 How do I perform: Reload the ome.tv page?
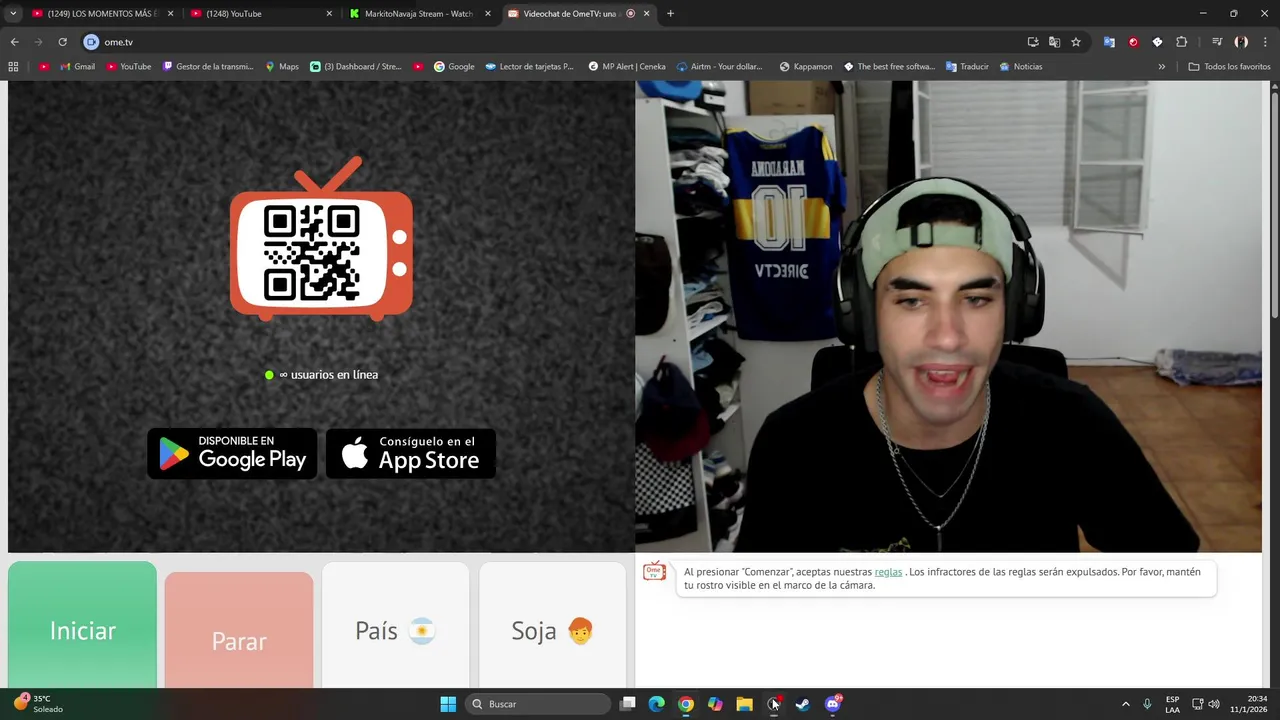click(62, 42)
